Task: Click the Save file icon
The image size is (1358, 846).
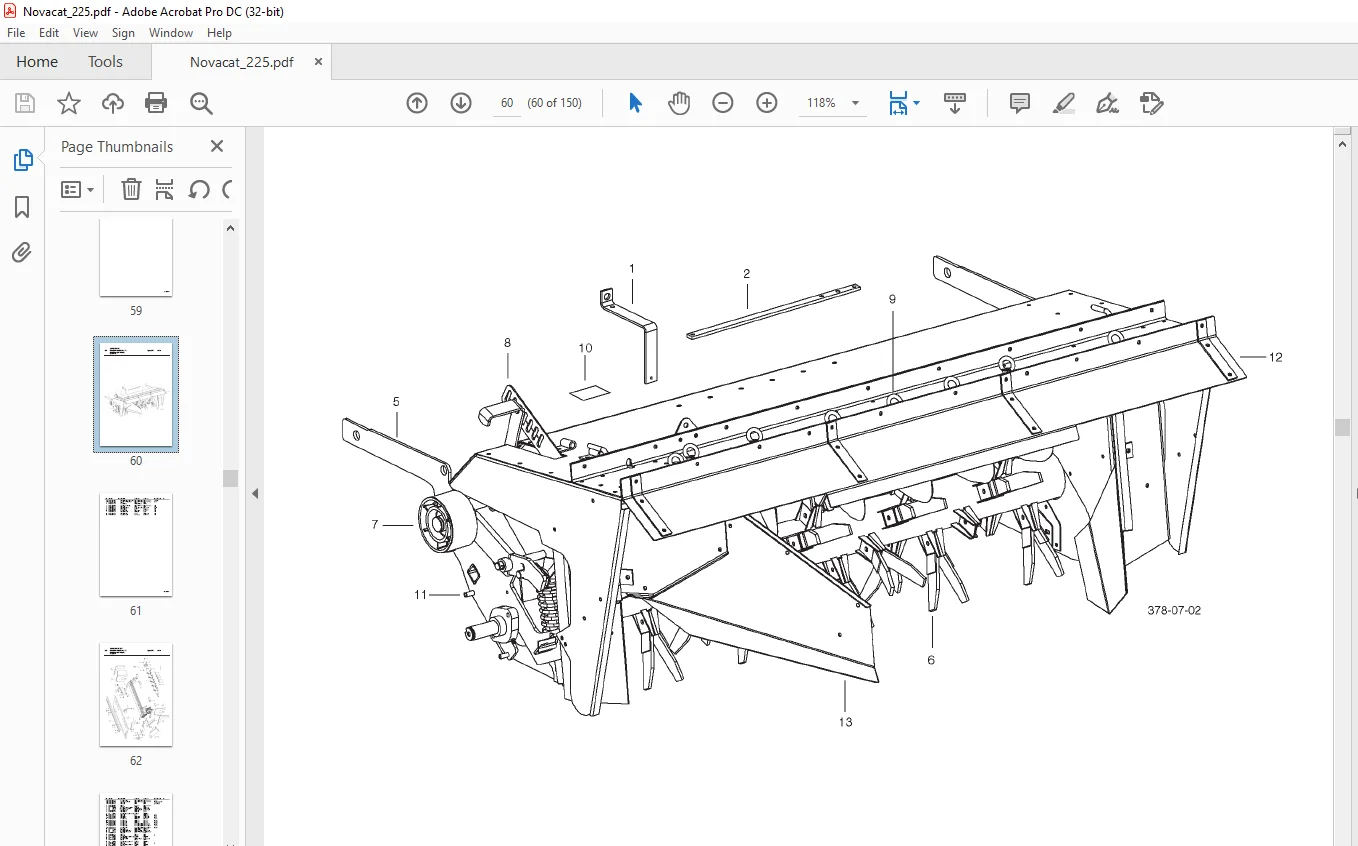Action: click(25, 103)
